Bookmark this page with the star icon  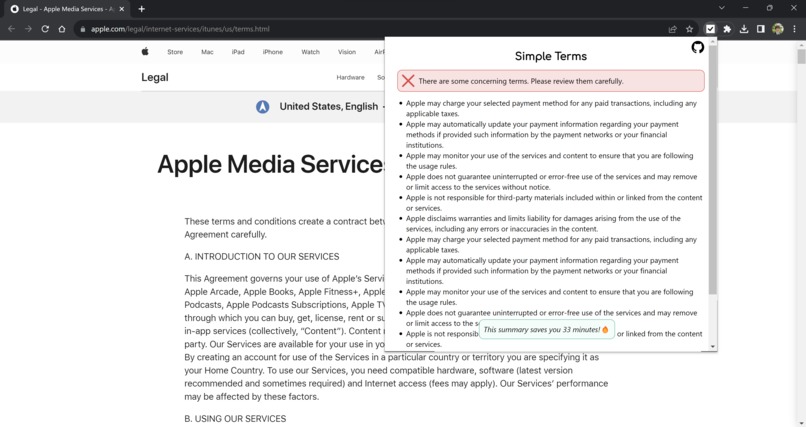coord(689,29)
